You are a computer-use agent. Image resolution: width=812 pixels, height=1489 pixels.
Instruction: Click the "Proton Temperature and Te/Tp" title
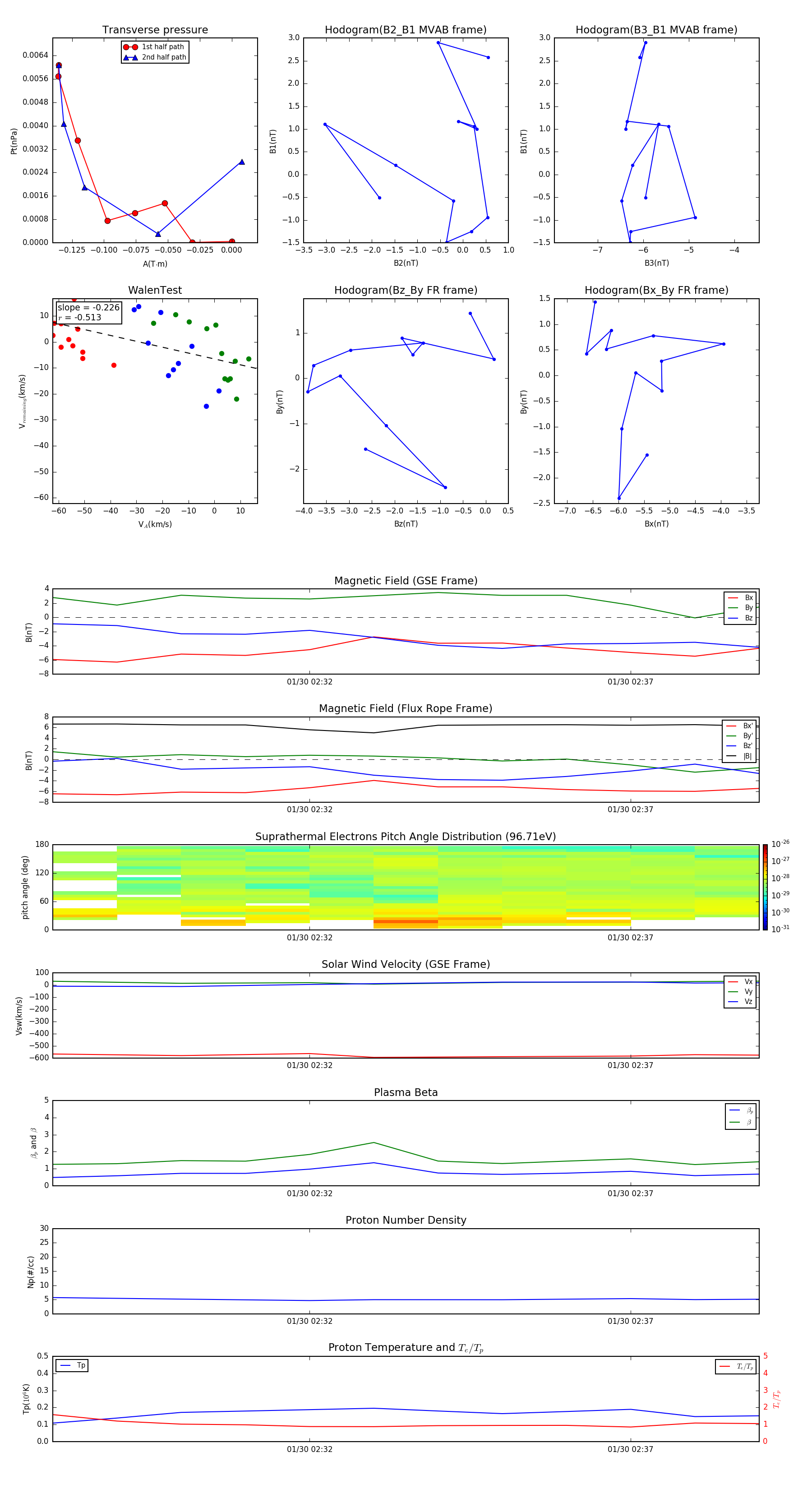(x=406, y=1348)
